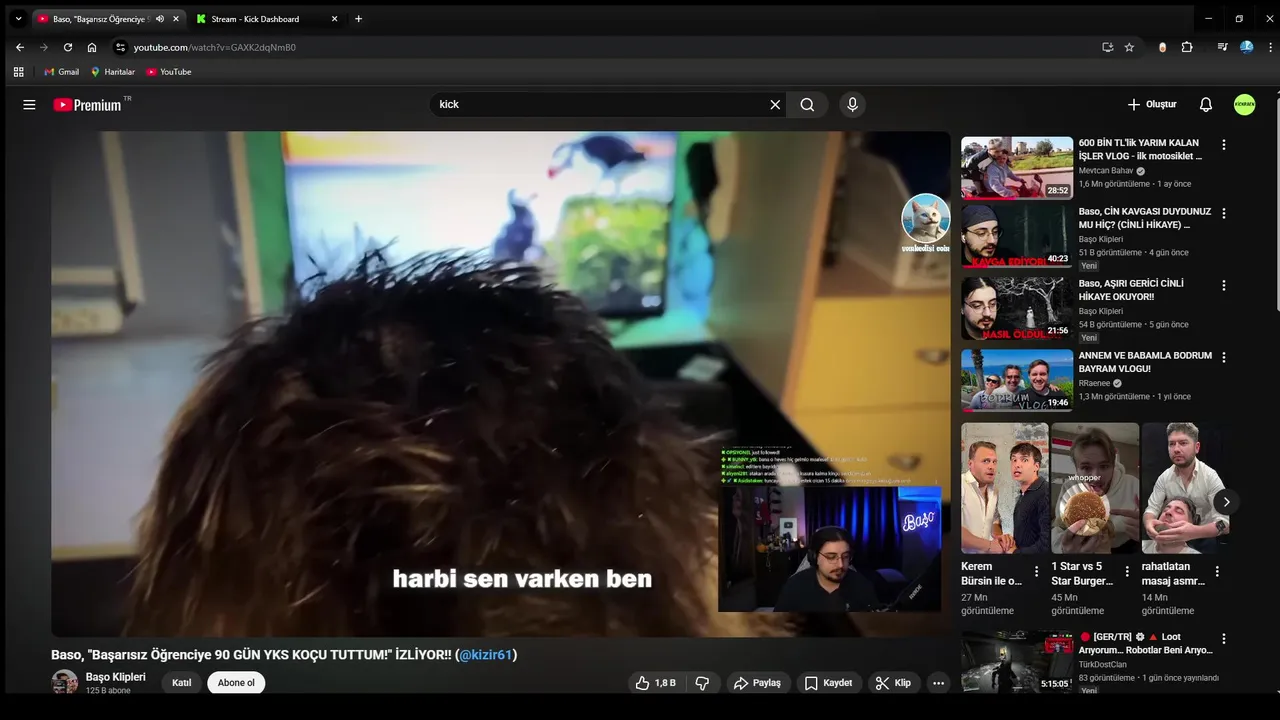Image resolution: width=1280 pixels, height=720 pixels.
Task: Open RRaenee channel name
Action: coord(1095,383)
